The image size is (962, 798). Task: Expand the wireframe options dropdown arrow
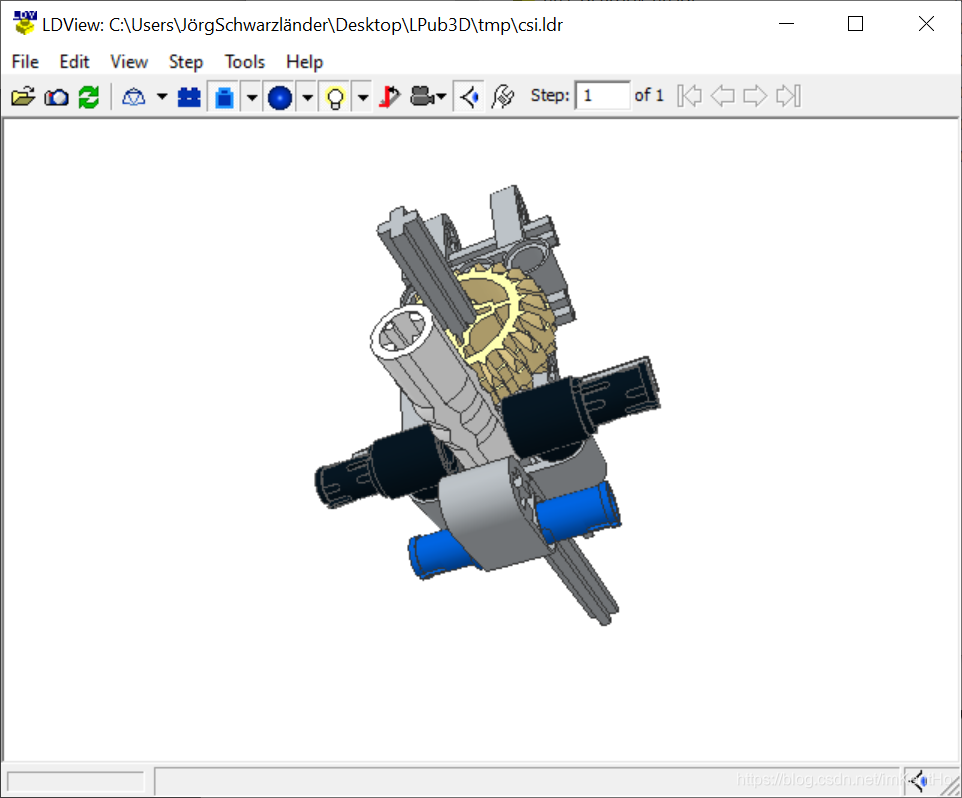pos(162,97)
